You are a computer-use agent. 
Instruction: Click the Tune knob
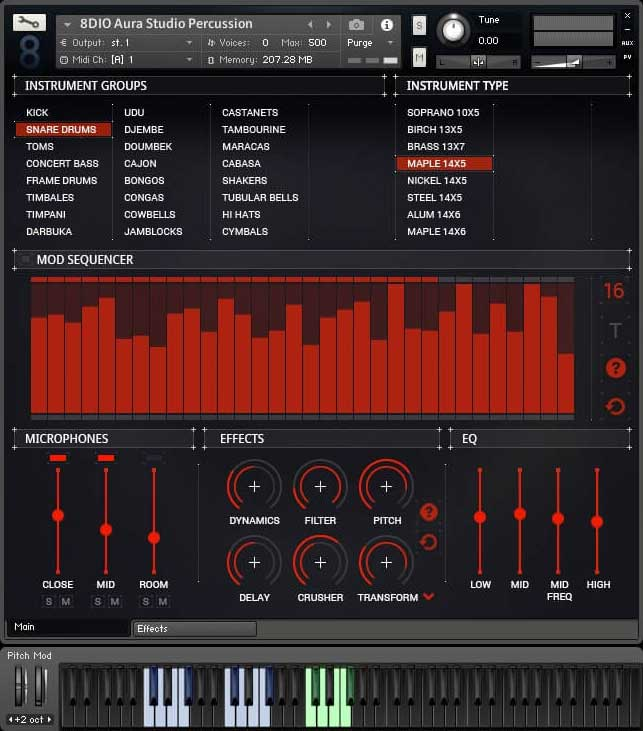[x=453, y=31]
